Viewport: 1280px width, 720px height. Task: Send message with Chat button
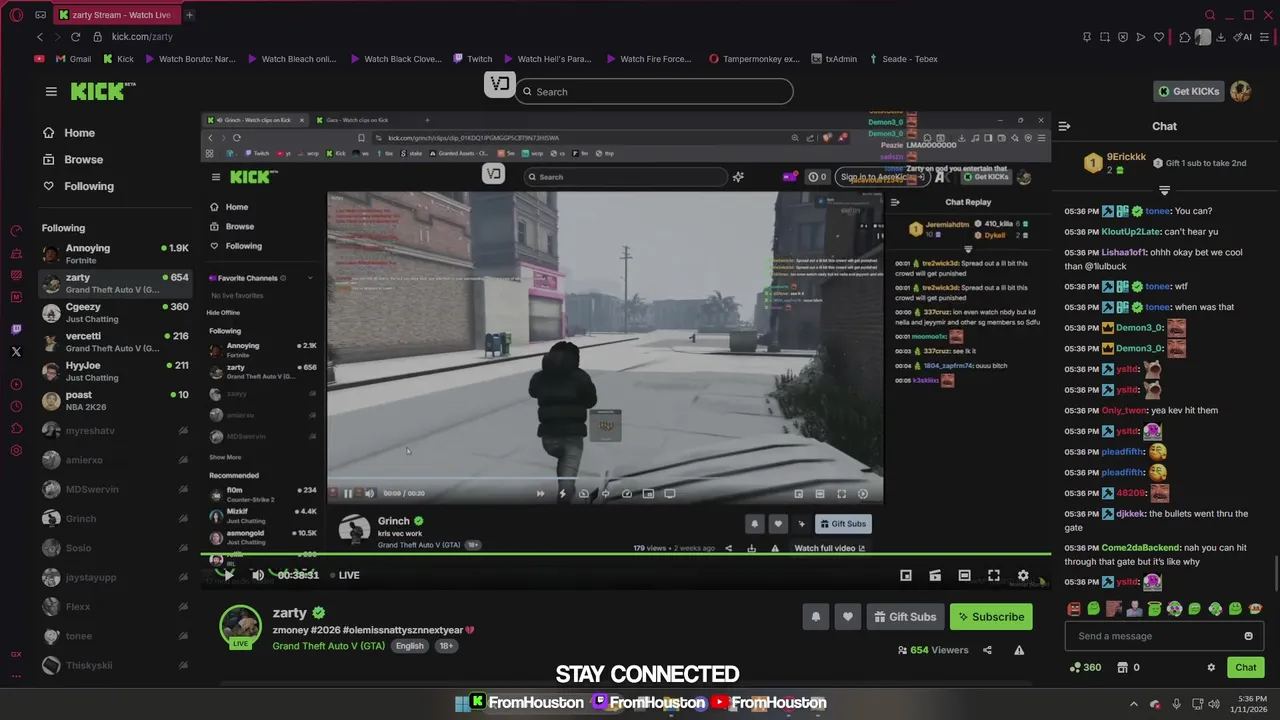click(1245, 667)
